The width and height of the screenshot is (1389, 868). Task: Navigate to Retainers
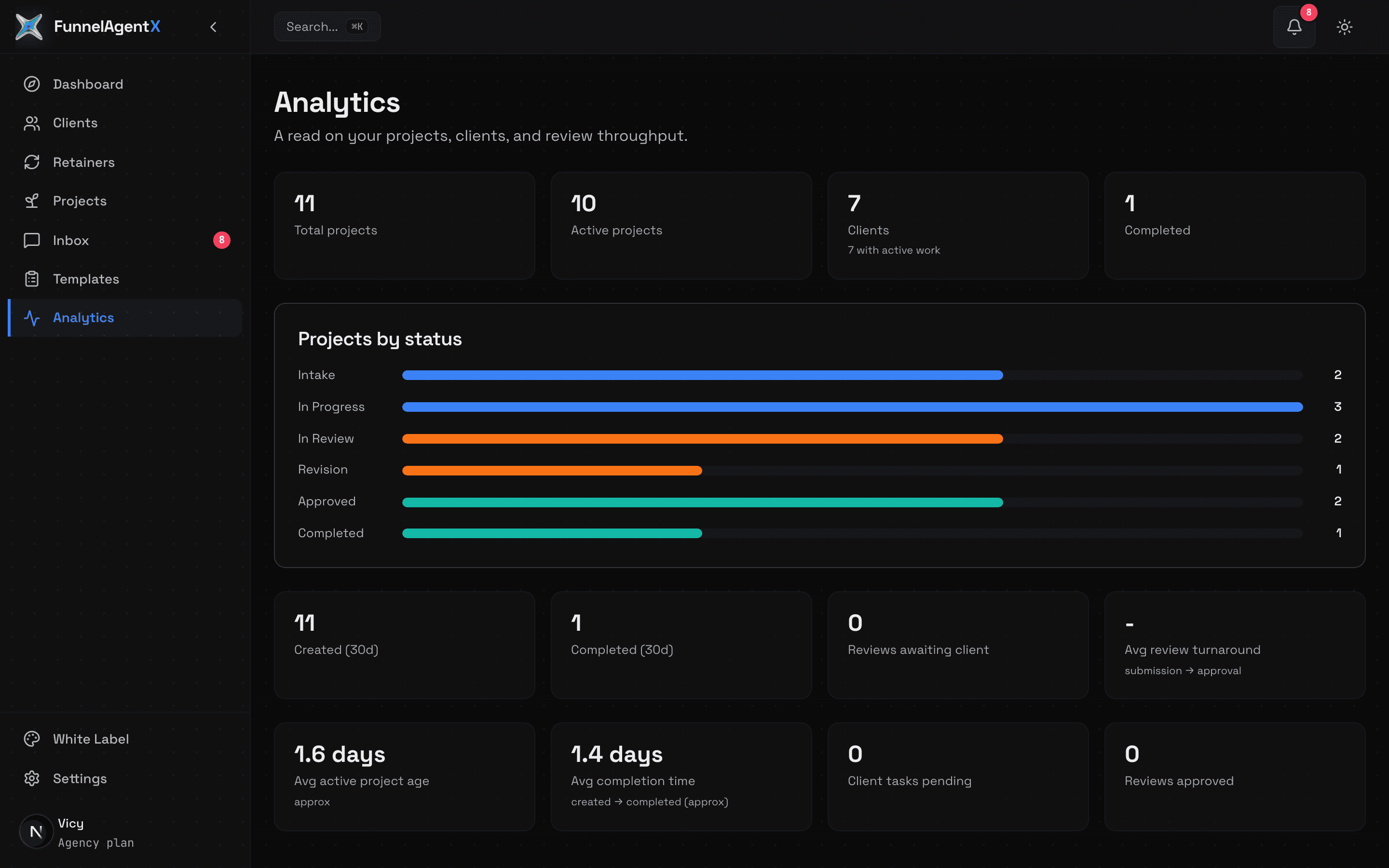pyautogui.click(x=125, y=162)
